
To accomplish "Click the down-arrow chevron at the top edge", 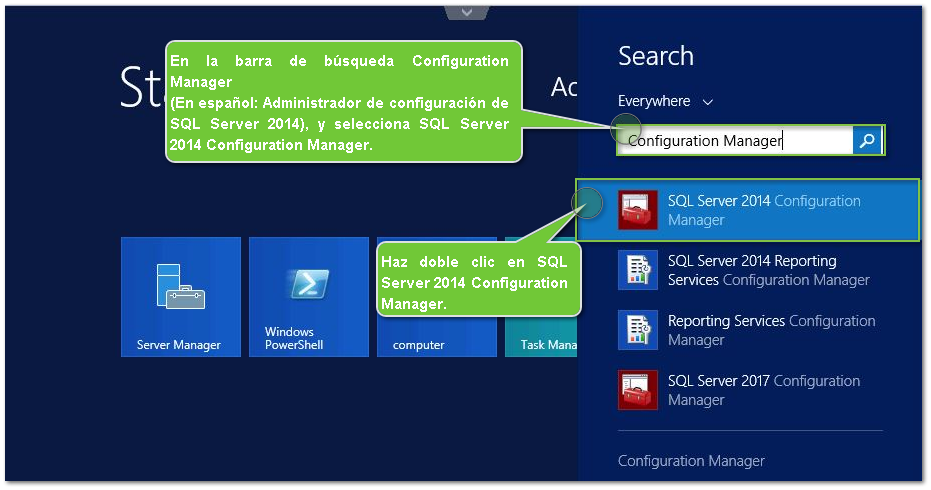I will point(467,12).
